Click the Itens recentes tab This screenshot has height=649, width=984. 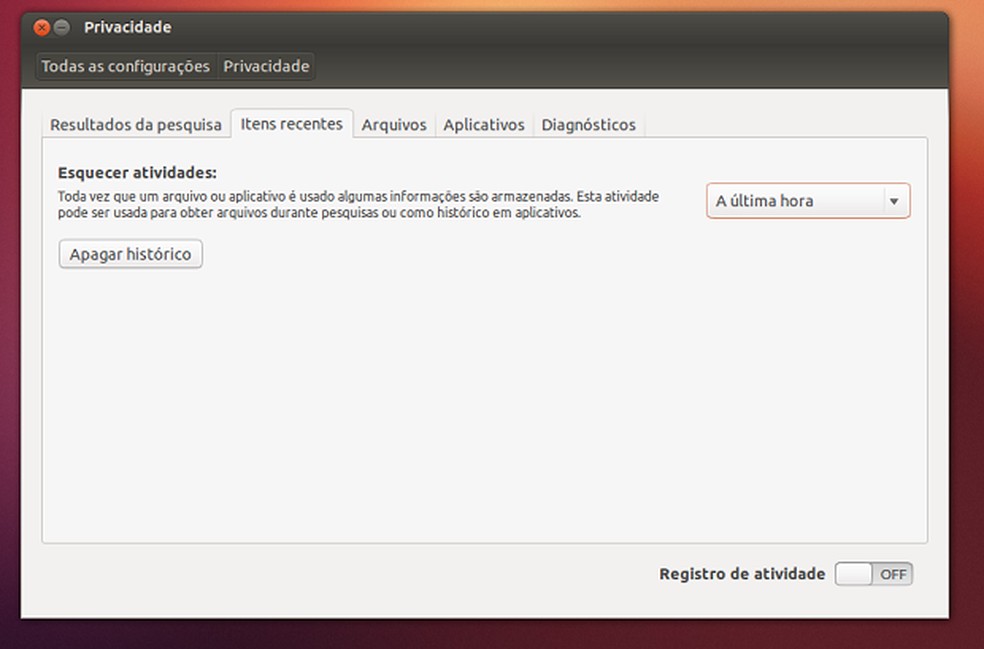292,124
